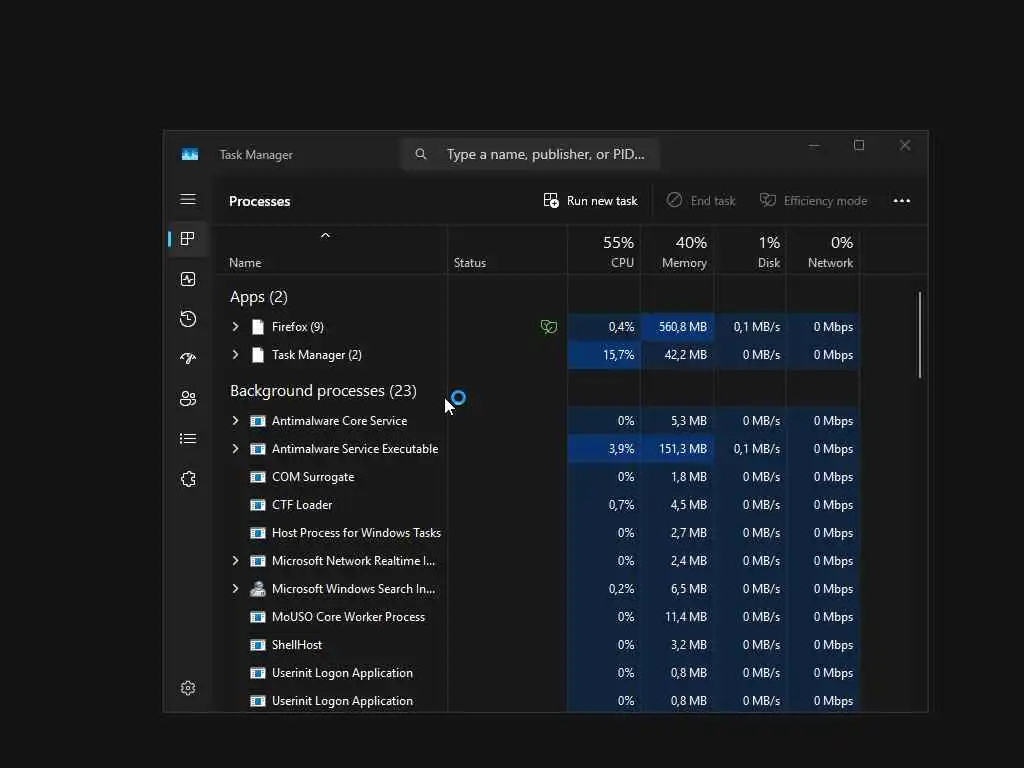Select the ShellHost process name
Screen dimensions: 1024x768
click(297, 645)
